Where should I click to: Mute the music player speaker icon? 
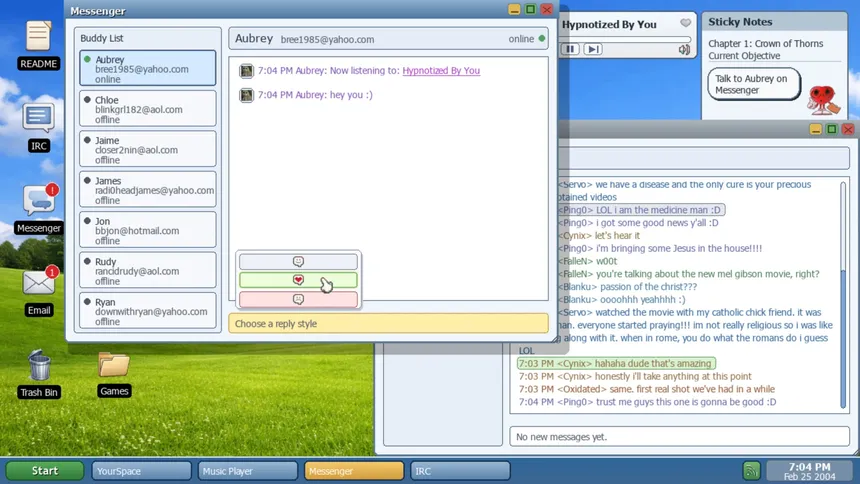coord(684,49)
